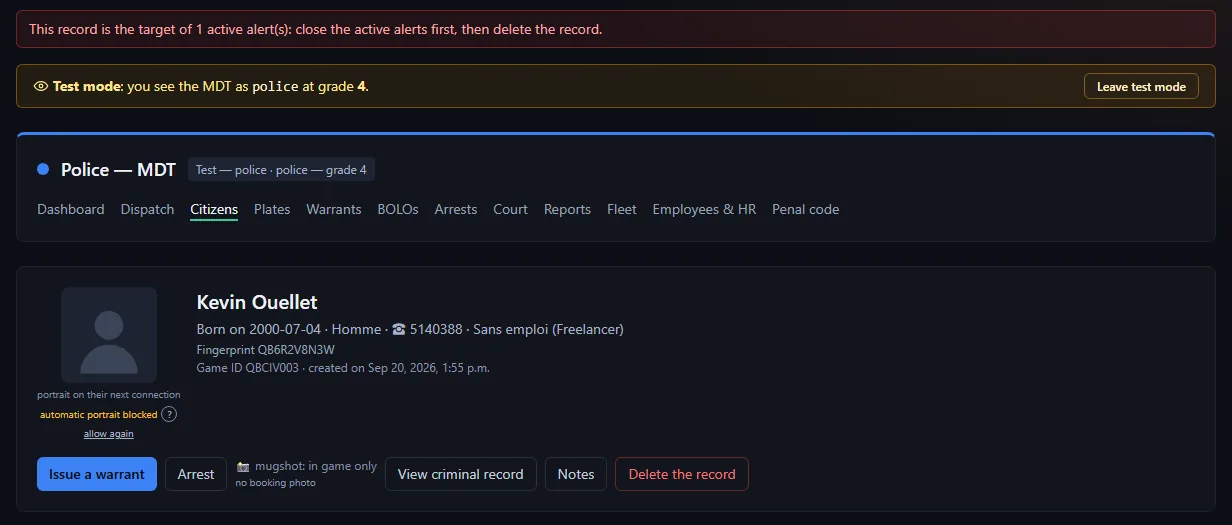Click the camera icon beside mugshot text
This screenshot has height=525, width=1232.
243,467
